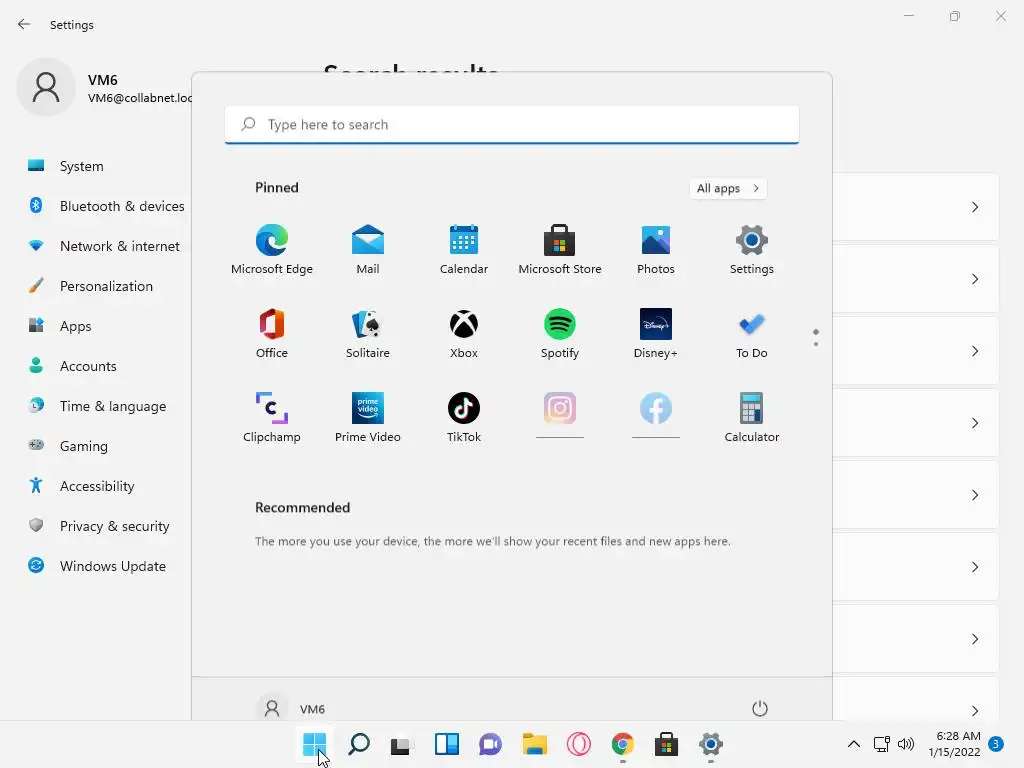Launch the Mail pinned app
1024x768 pixels.
(x=368, y=249)
